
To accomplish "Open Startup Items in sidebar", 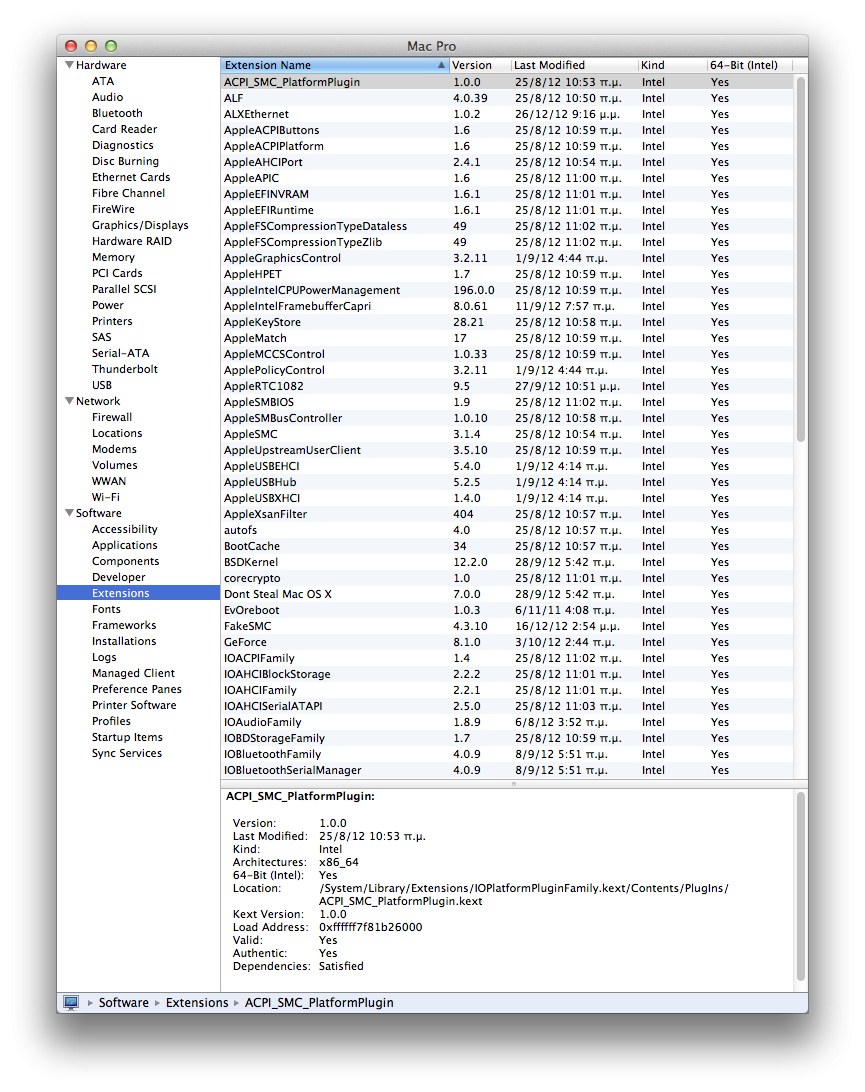I will click(x=127, y=738).
